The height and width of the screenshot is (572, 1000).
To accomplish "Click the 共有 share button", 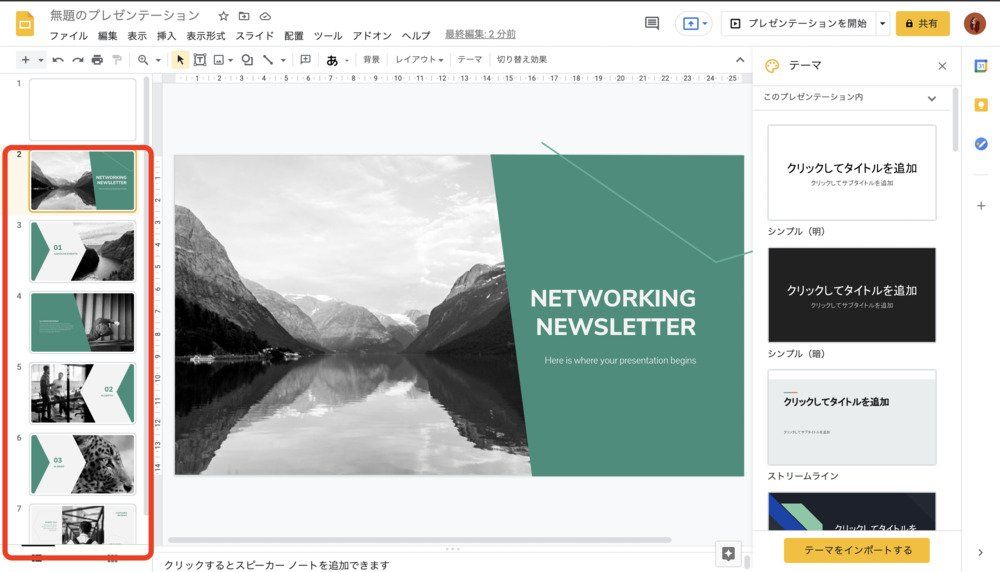I will [922, 23].
